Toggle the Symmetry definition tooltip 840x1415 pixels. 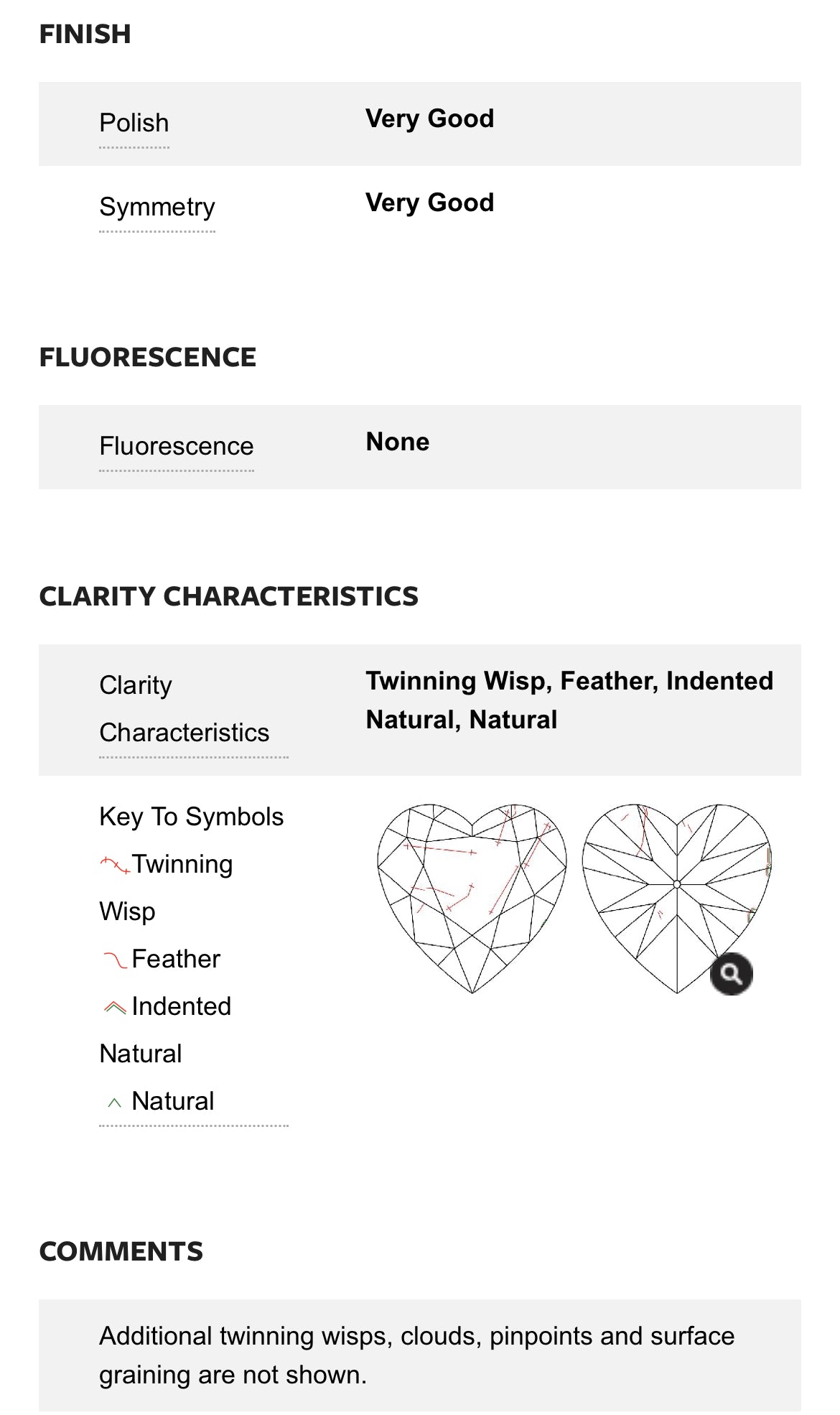point(158,206)
